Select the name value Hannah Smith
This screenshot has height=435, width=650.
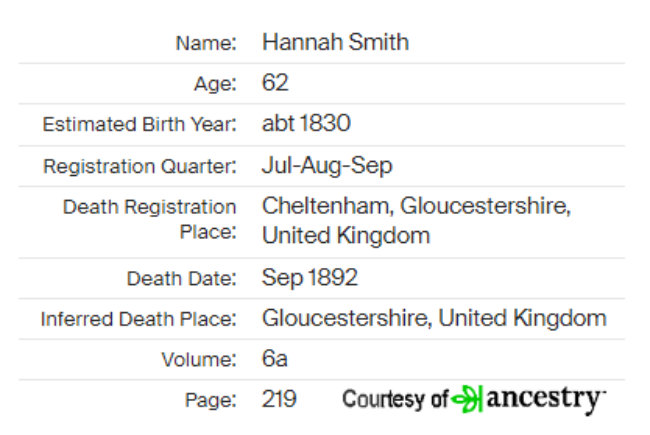pyautogui.click(x=335, y=42)
